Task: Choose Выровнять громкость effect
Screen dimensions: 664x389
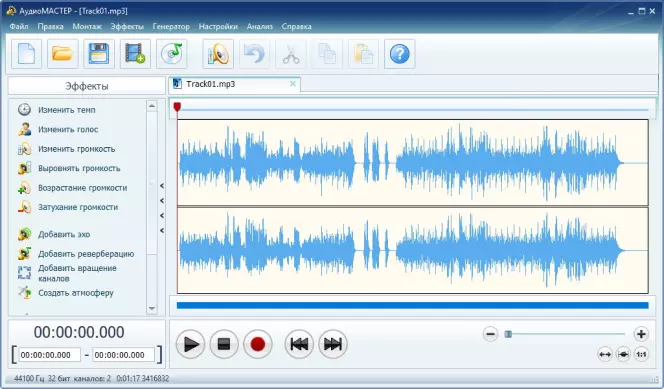Action: (x=79, y=168)
